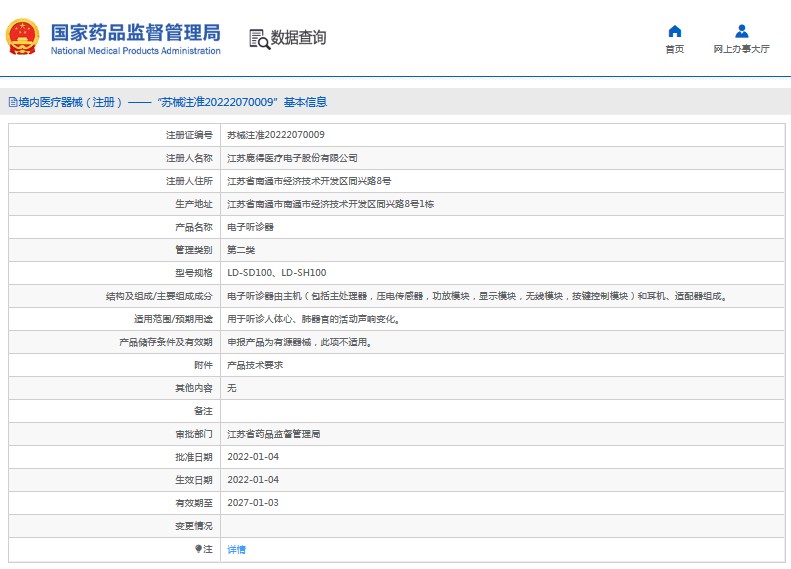This screenshot has height=569, width=791.
Task: Select registrant address 同兴路8号 value
Action: (309, 181)
